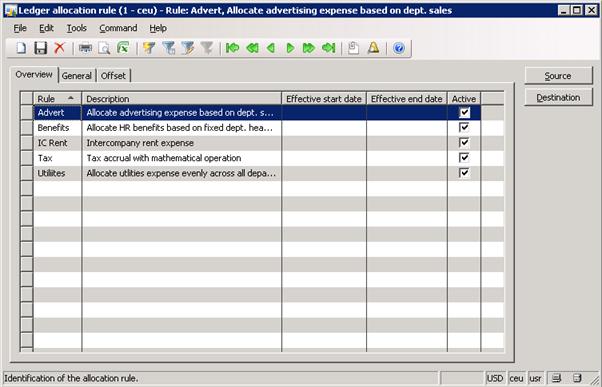Save the record with the floppy disk icon
This screenshot has width=602, height=387.
pos(40,48)
